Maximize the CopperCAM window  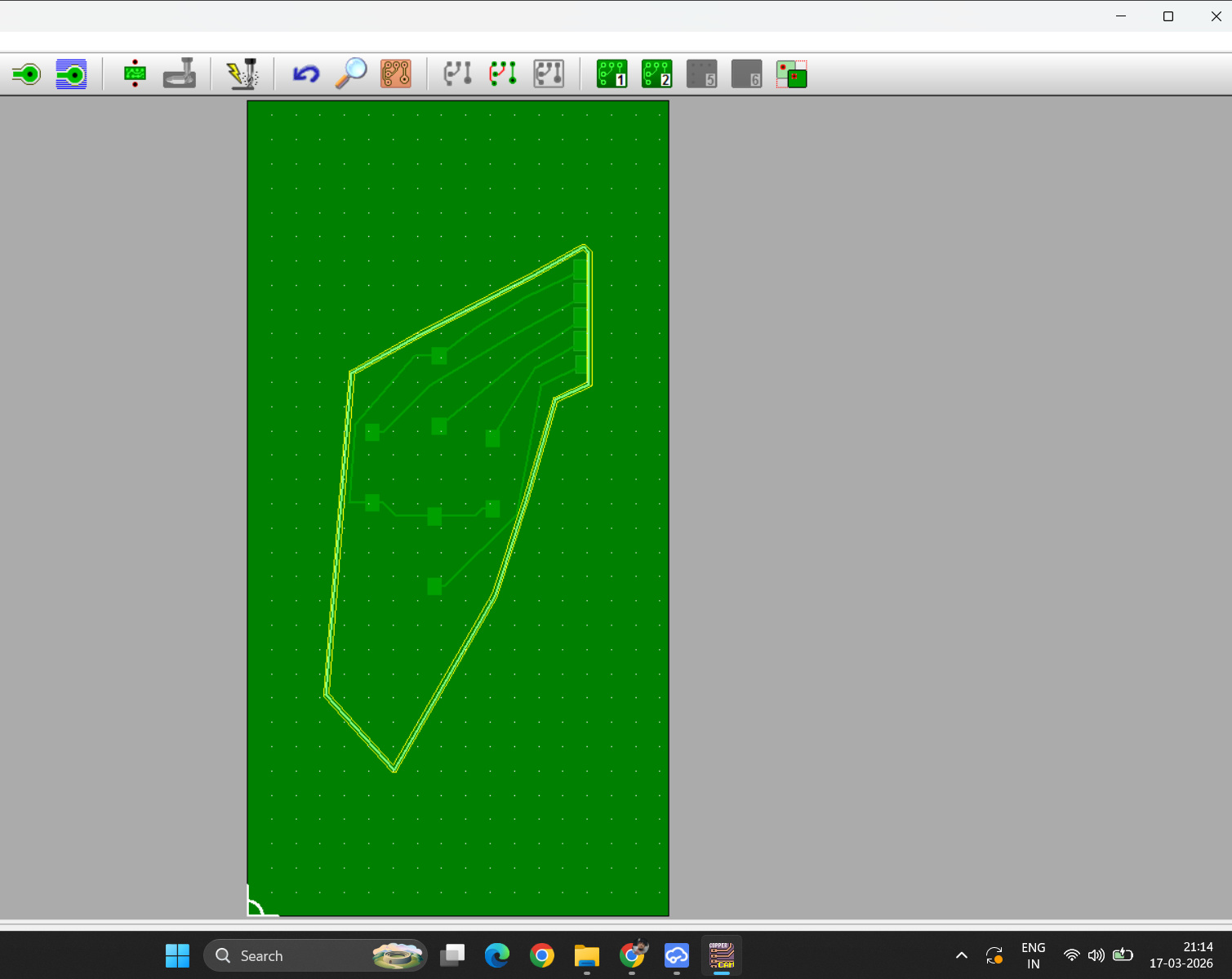click(1168, 16)
